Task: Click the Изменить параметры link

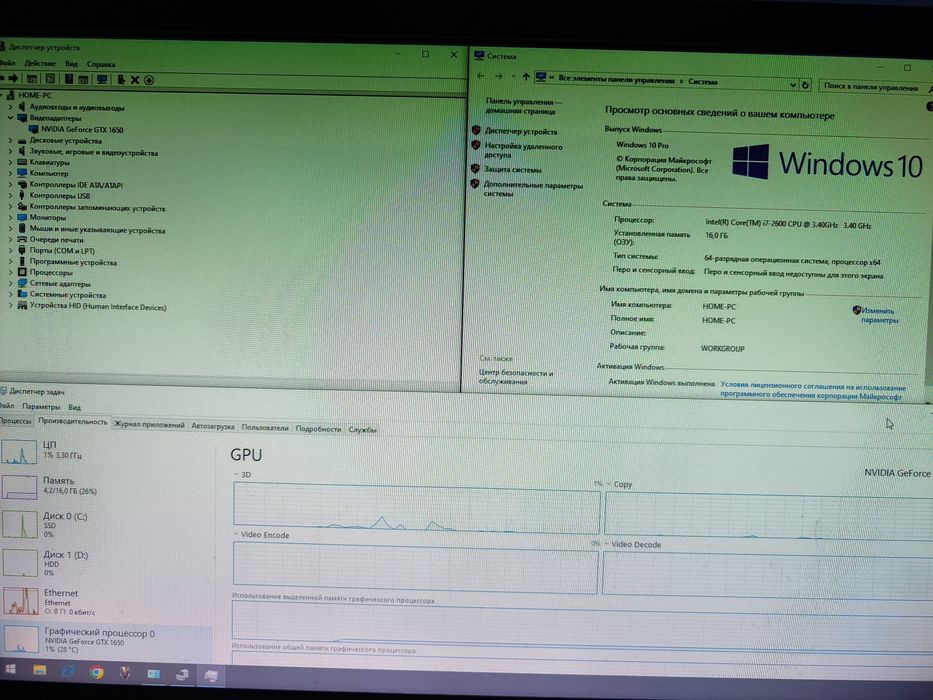Action: (x=879, y=315)
